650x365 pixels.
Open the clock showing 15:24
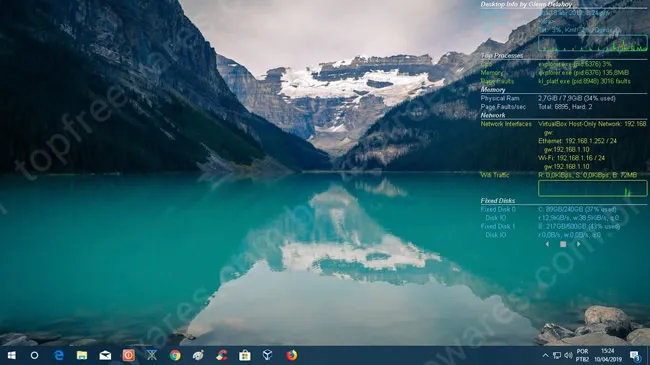click(608, 355)
